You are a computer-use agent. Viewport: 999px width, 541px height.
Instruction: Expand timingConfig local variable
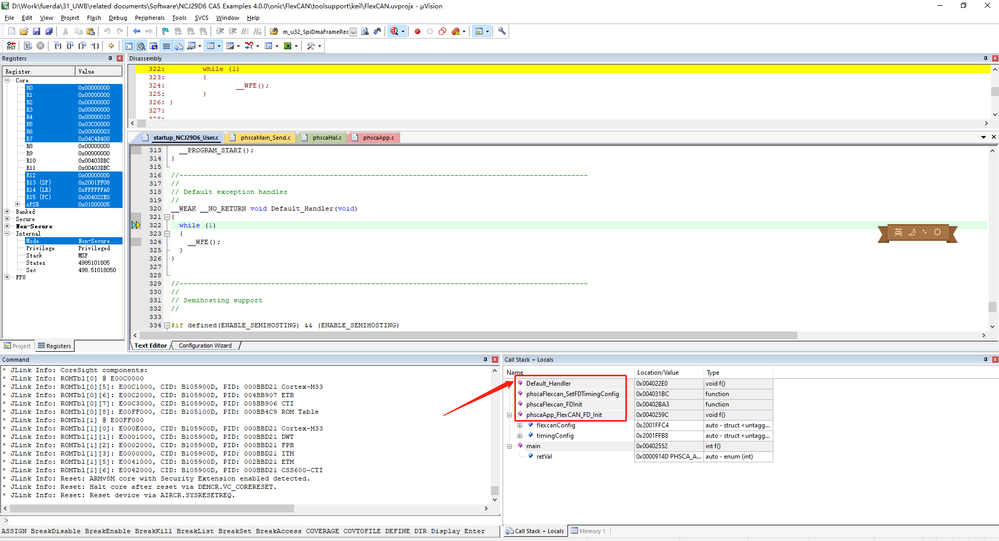[520, 436]
